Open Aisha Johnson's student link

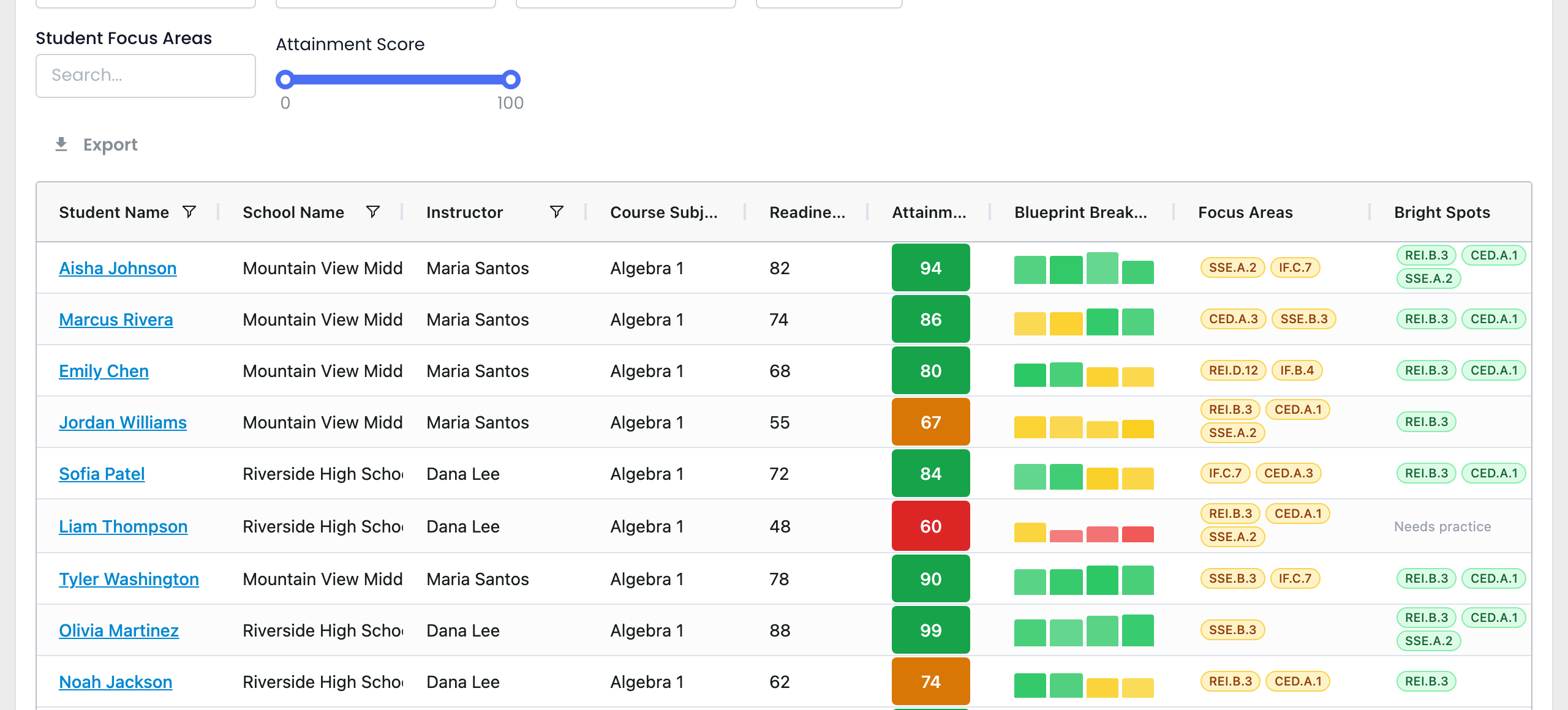pyautogui.click(x=118, y=268)
